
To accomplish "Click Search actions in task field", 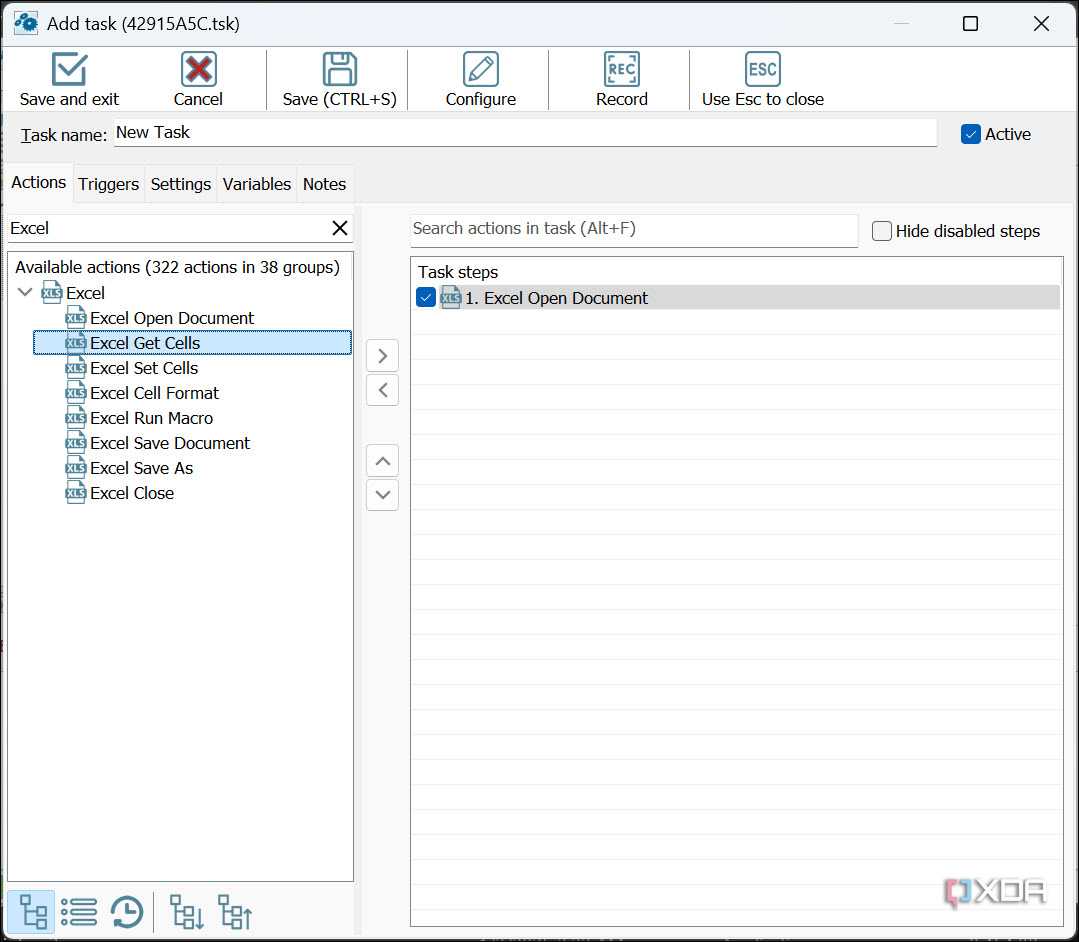I will tap(634, 229).
